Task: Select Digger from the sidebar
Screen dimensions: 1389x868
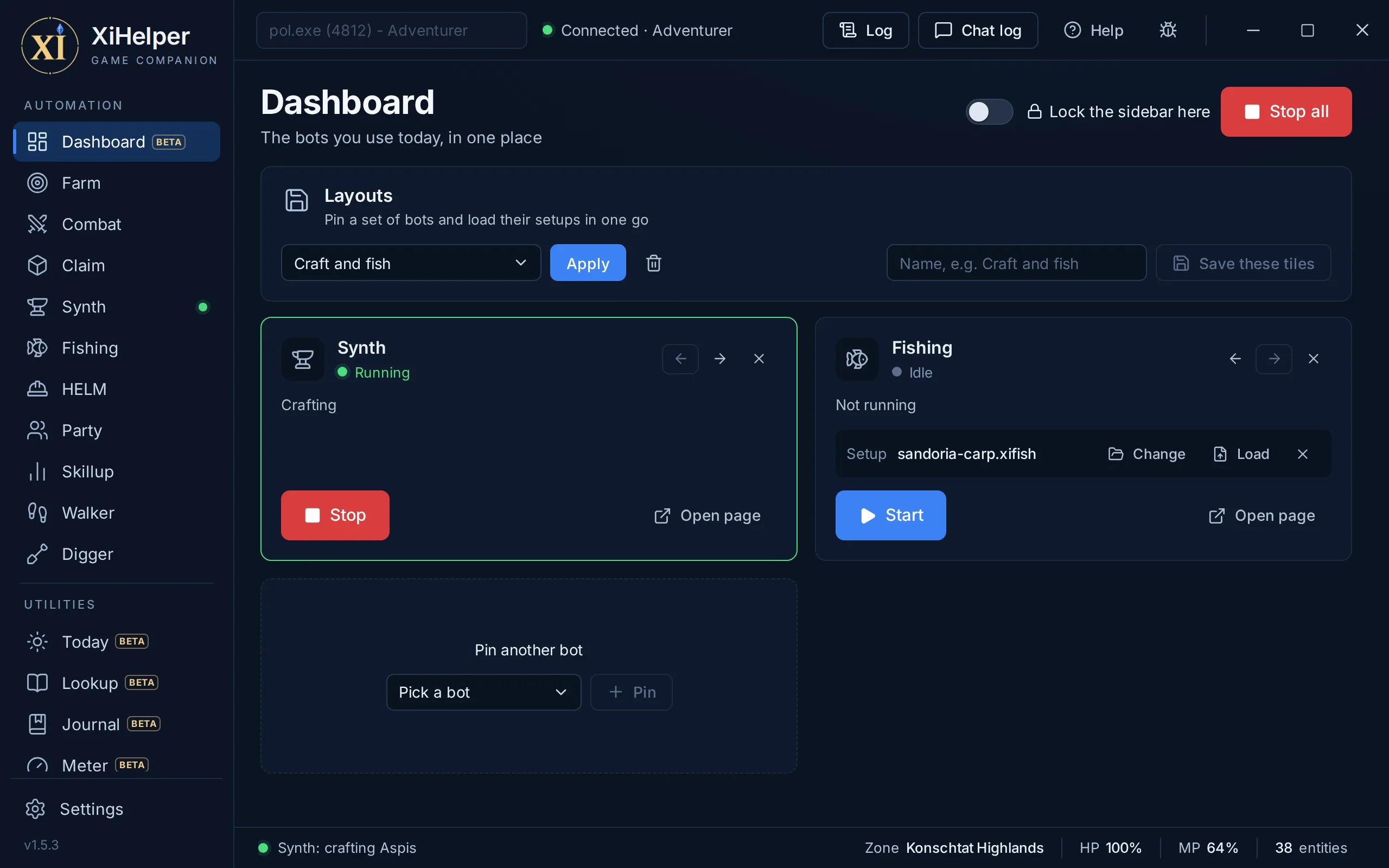Action: pyautogui.click(x=117, y=554)
